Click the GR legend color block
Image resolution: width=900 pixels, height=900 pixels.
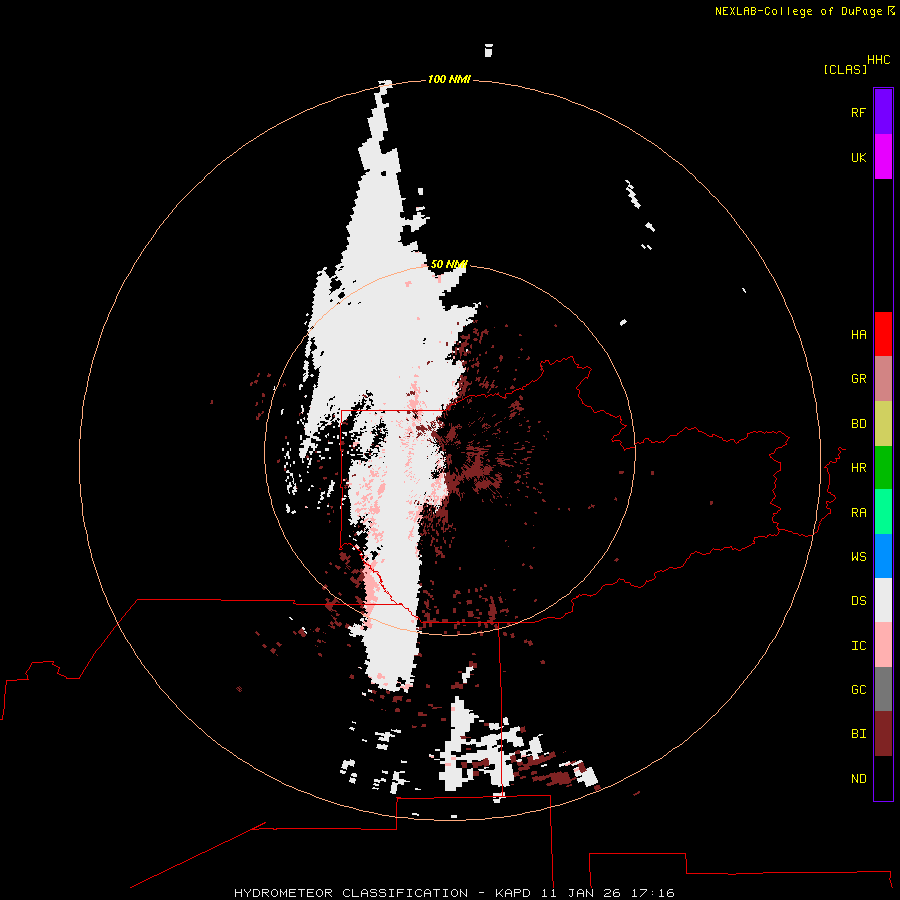coord(883,379)
